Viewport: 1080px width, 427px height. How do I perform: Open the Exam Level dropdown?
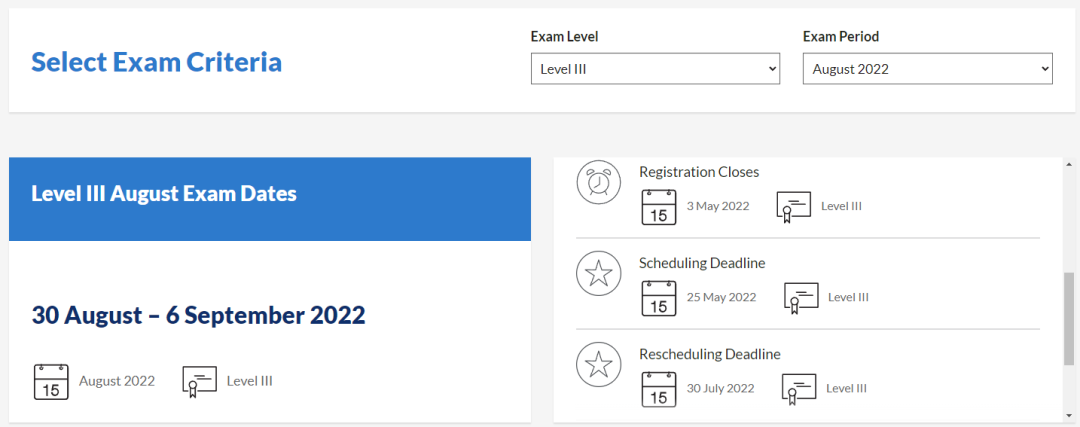point(655,69)
